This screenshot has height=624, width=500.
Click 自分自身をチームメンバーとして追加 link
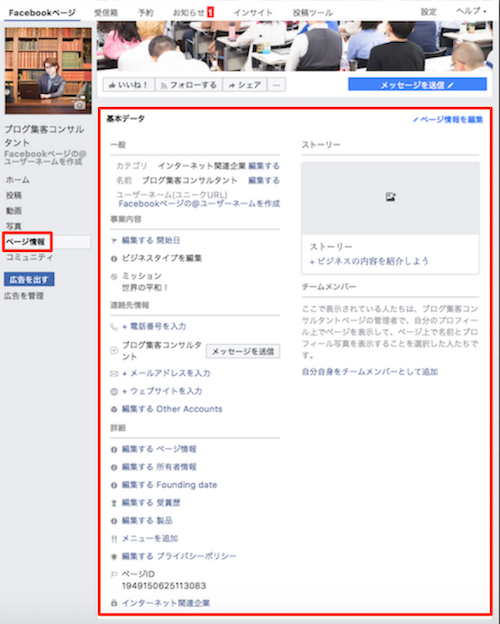(x=370, y=372)
